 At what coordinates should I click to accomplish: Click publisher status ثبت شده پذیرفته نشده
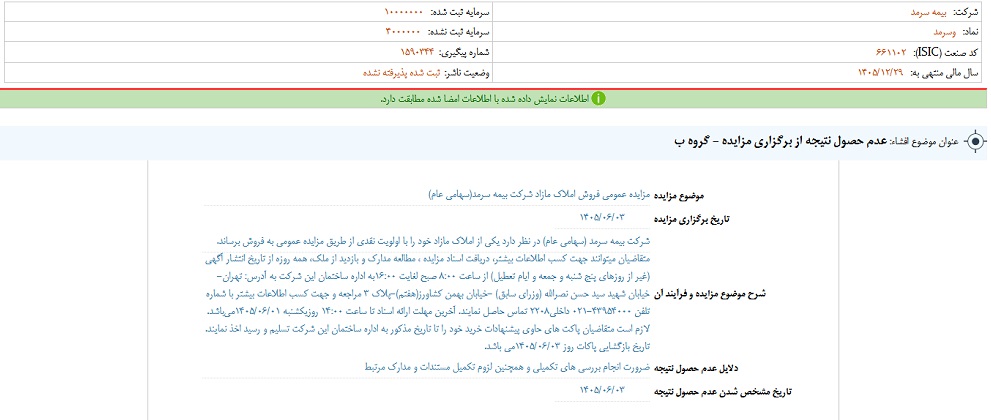coord(401,73)
